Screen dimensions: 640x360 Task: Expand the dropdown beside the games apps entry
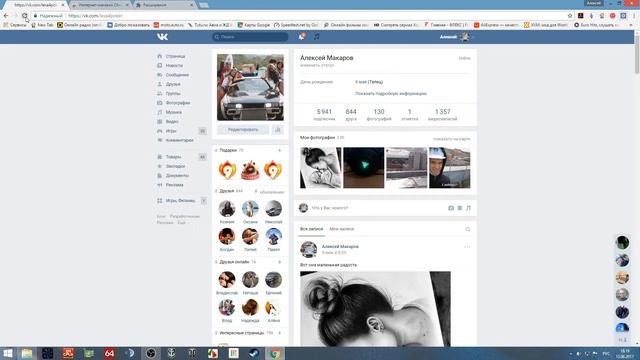click(204, 200)
